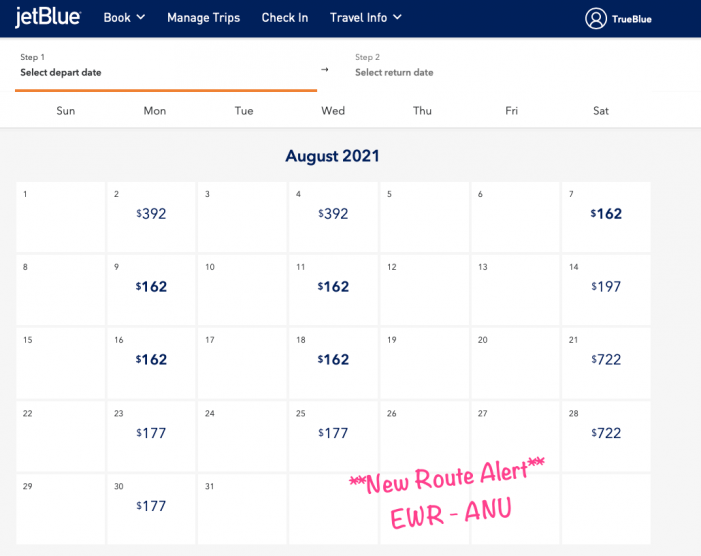701x556 pixels.
Task: Pick August 18 departure for $162
Action: (x=333, y=359)
